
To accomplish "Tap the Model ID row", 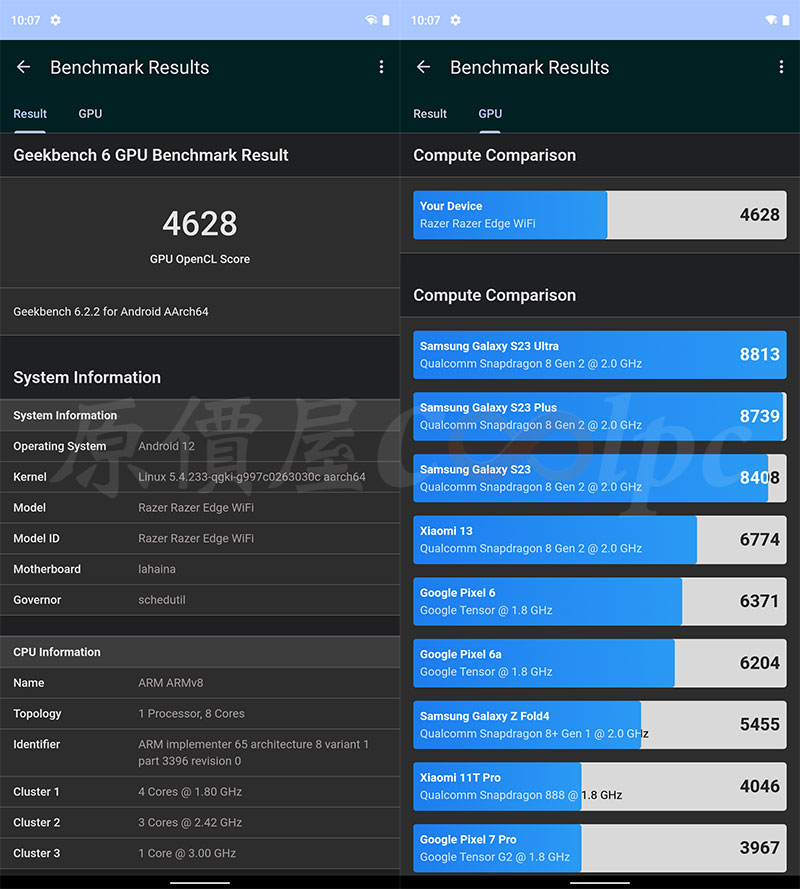I will tap(200, 538).
